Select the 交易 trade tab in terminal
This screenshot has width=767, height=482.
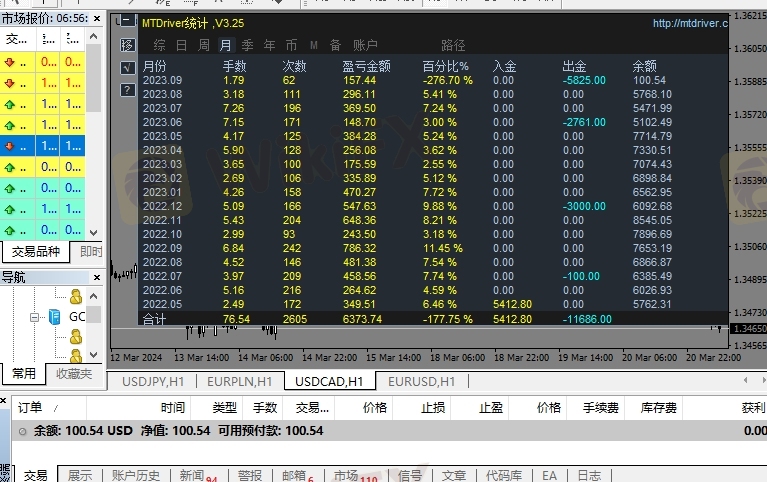click(x=36, y=475)
